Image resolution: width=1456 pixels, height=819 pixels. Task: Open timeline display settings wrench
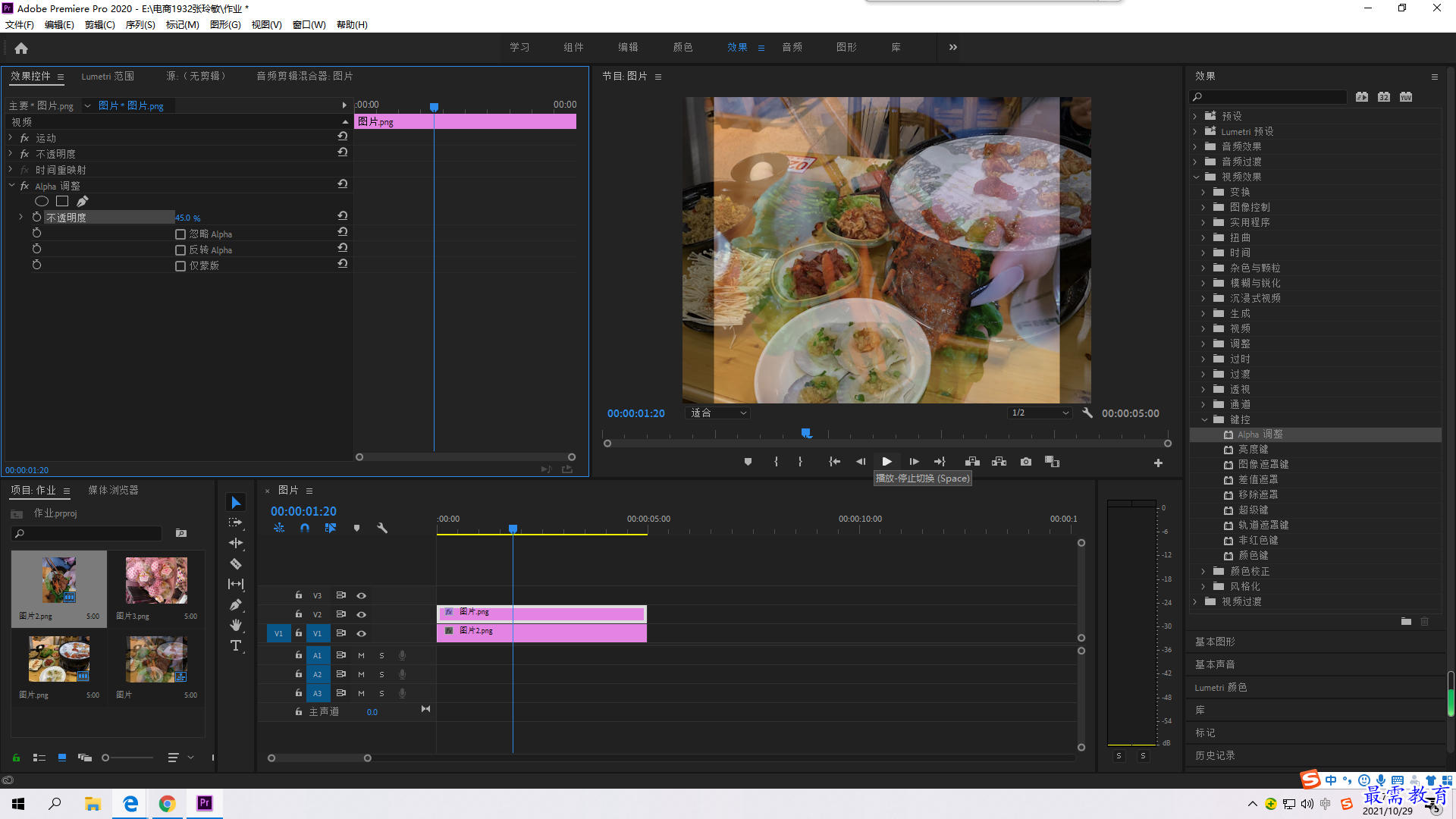pos(382,529)
